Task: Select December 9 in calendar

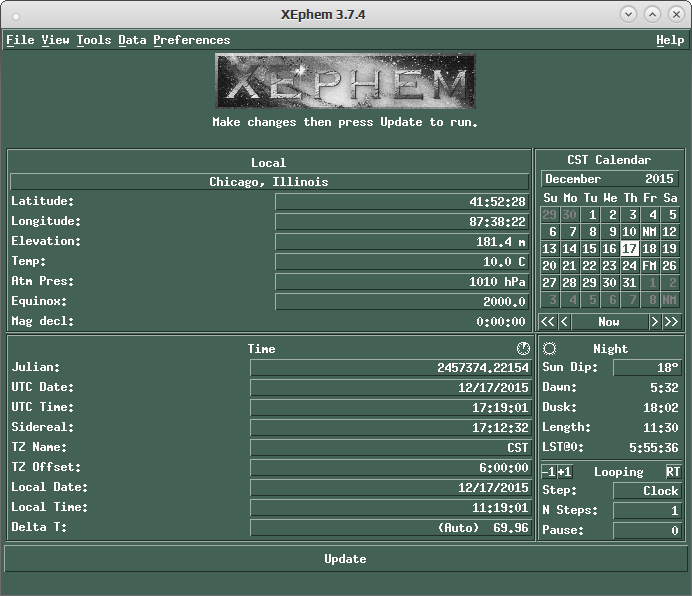Action: (x=609, y=232)
